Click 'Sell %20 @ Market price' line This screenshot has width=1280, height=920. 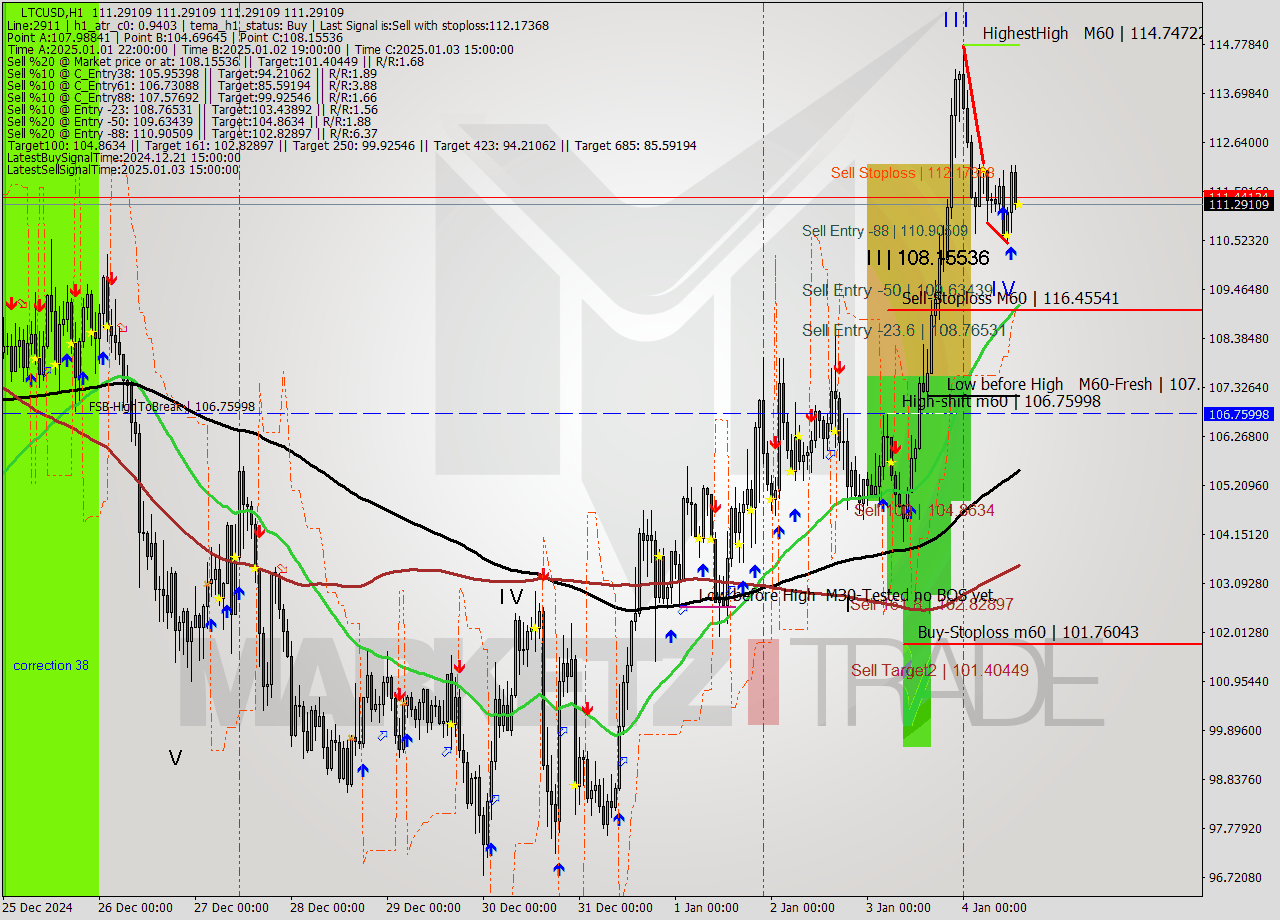pos(215,61)
